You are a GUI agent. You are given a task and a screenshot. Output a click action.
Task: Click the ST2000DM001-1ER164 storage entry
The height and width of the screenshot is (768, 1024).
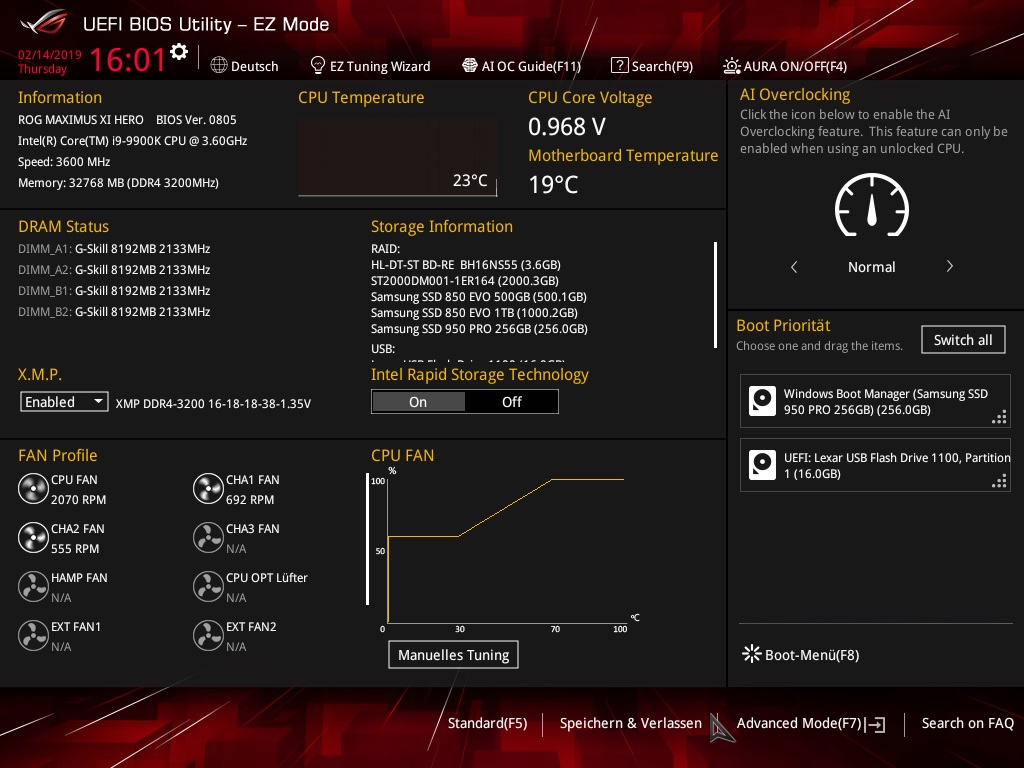coord(464,280)
